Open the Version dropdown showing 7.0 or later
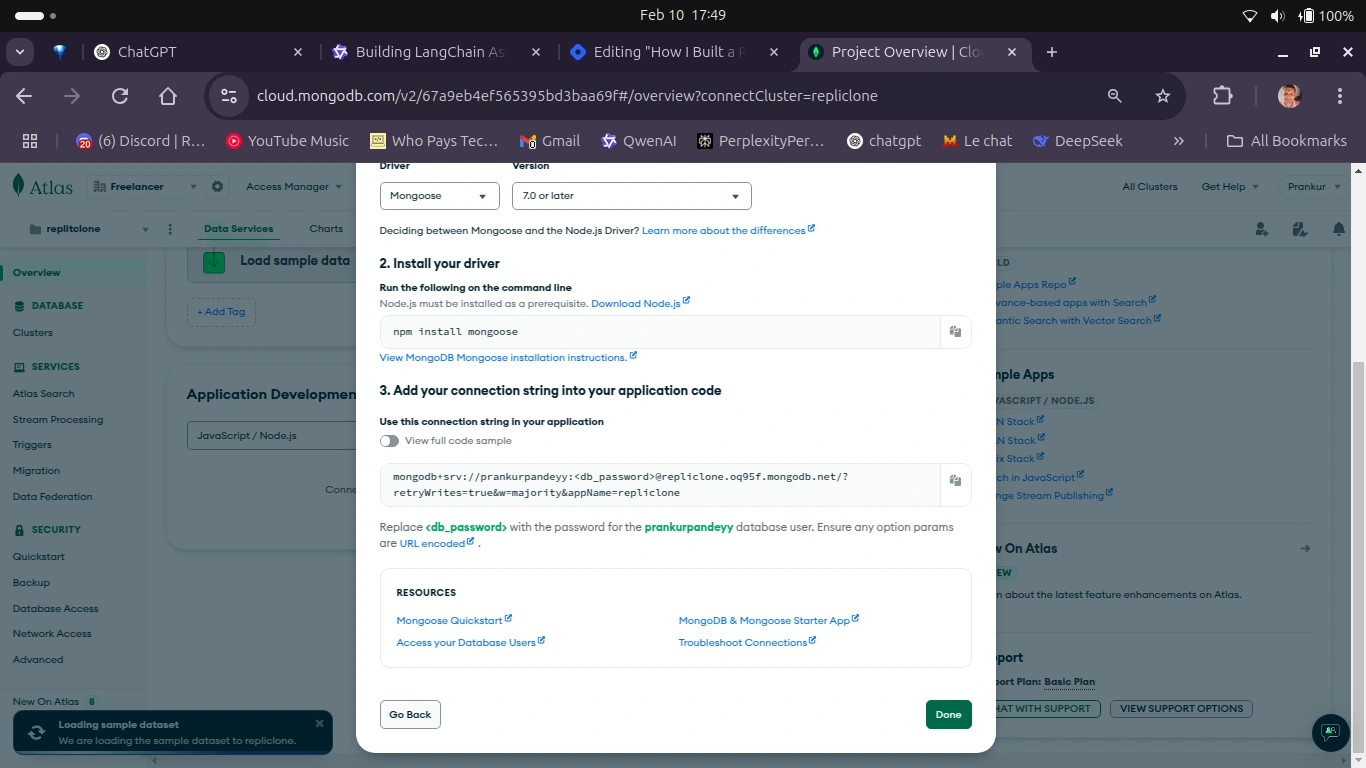 click(631, 196)
